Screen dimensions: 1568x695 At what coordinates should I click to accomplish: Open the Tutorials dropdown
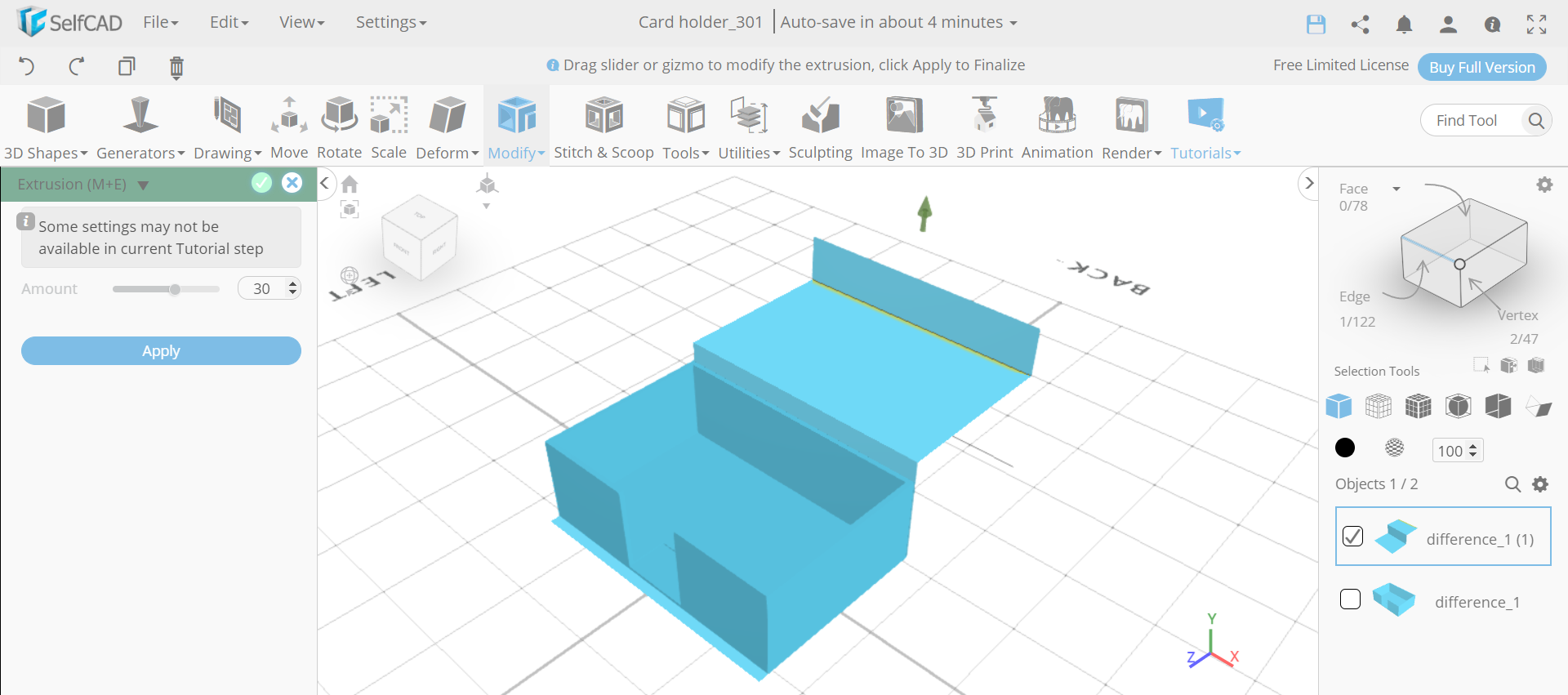tap(1205, 128)
